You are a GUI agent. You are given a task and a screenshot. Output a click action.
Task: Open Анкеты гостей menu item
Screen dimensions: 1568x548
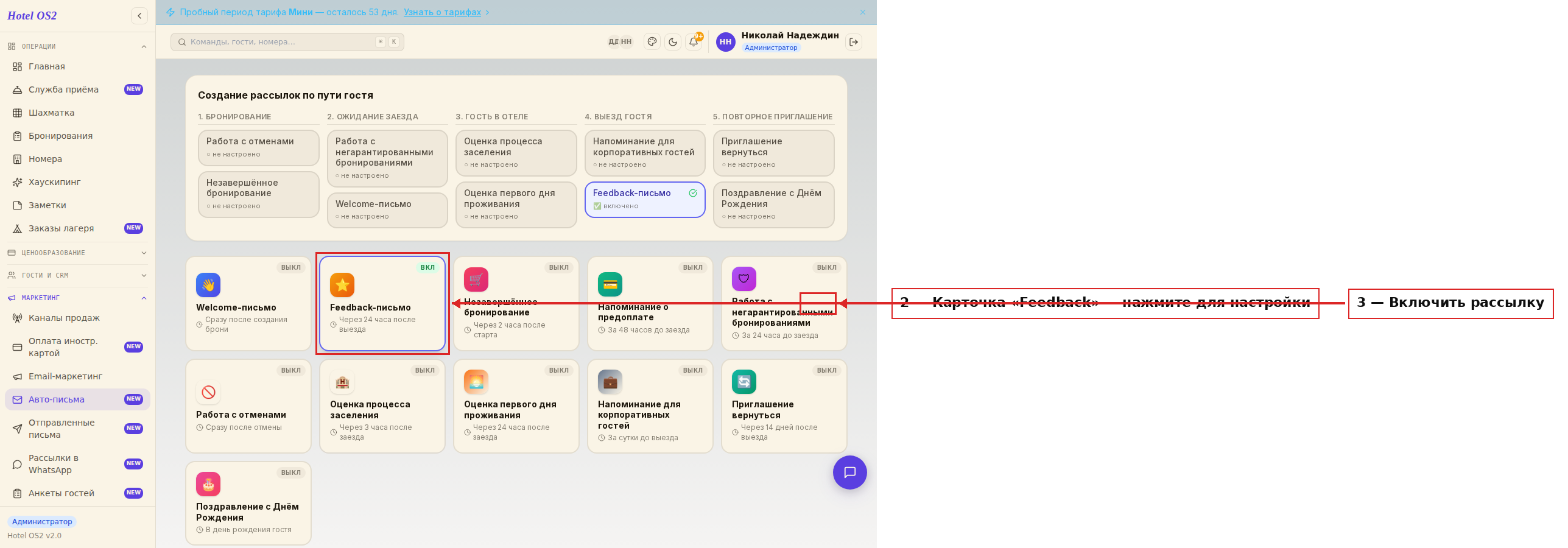77,493
